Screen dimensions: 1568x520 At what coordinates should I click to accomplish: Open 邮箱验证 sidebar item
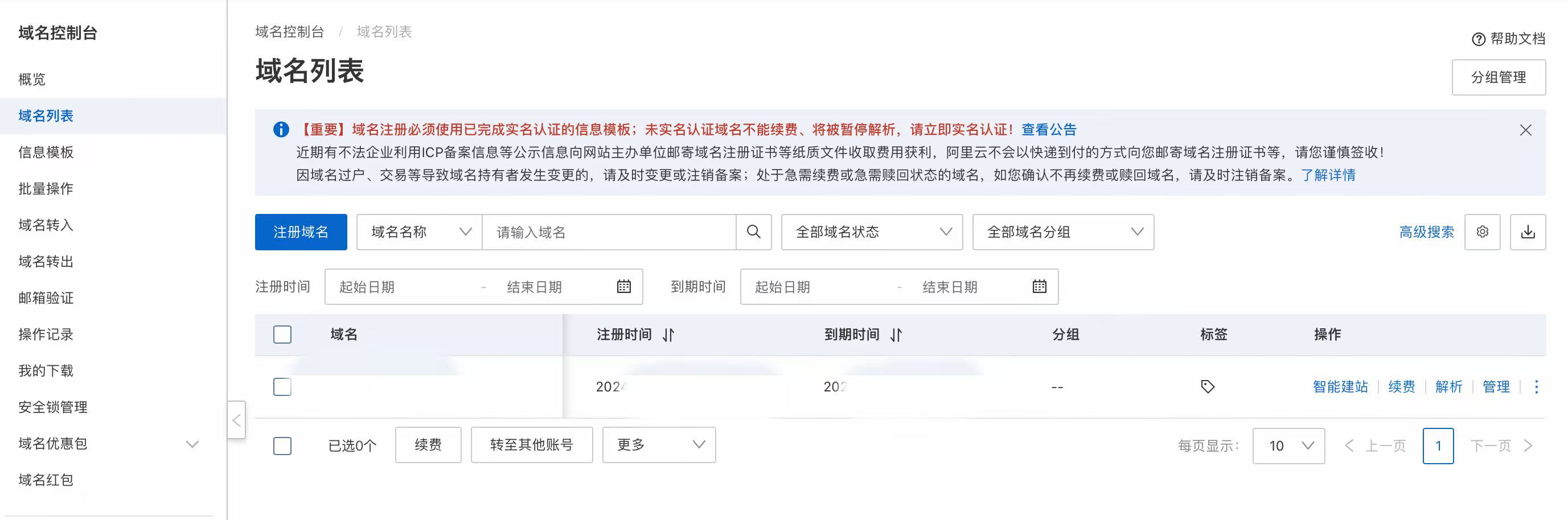pyautogui.click(x=46, y=298)
